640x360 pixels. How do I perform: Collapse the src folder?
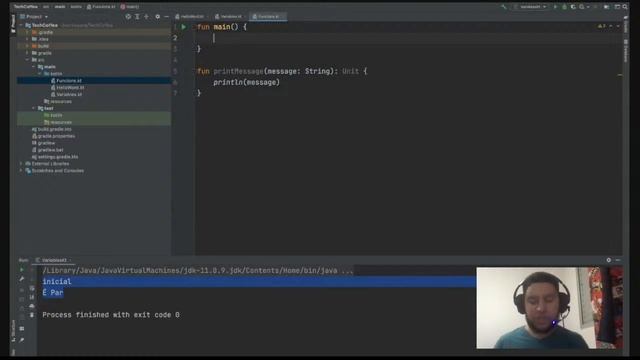(x=27, y=60)
